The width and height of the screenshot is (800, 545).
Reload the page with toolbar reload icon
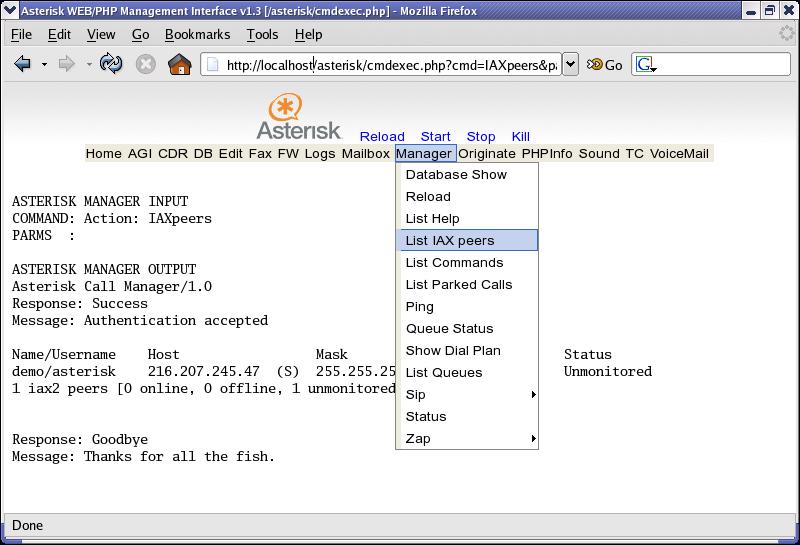(111, 65)
